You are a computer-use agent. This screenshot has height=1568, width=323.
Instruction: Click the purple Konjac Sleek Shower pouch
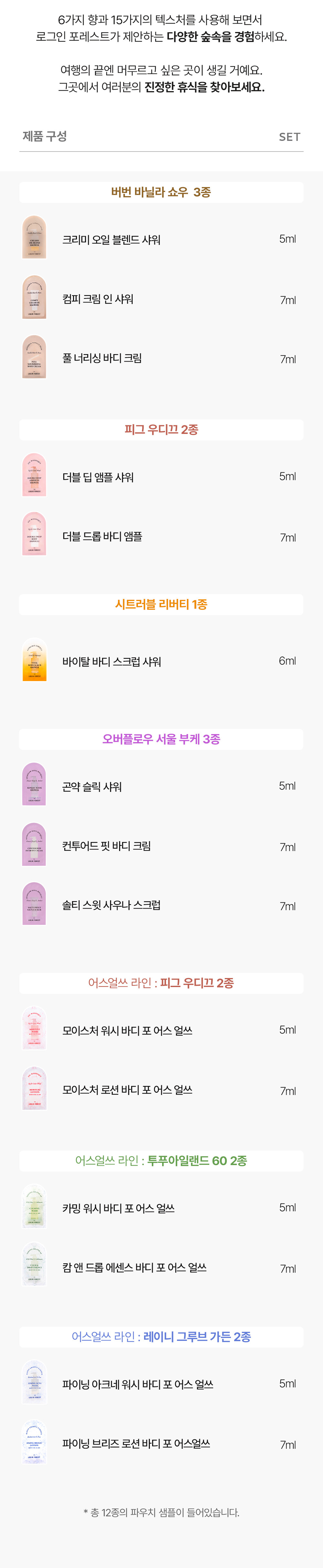[x=34, y=784]
